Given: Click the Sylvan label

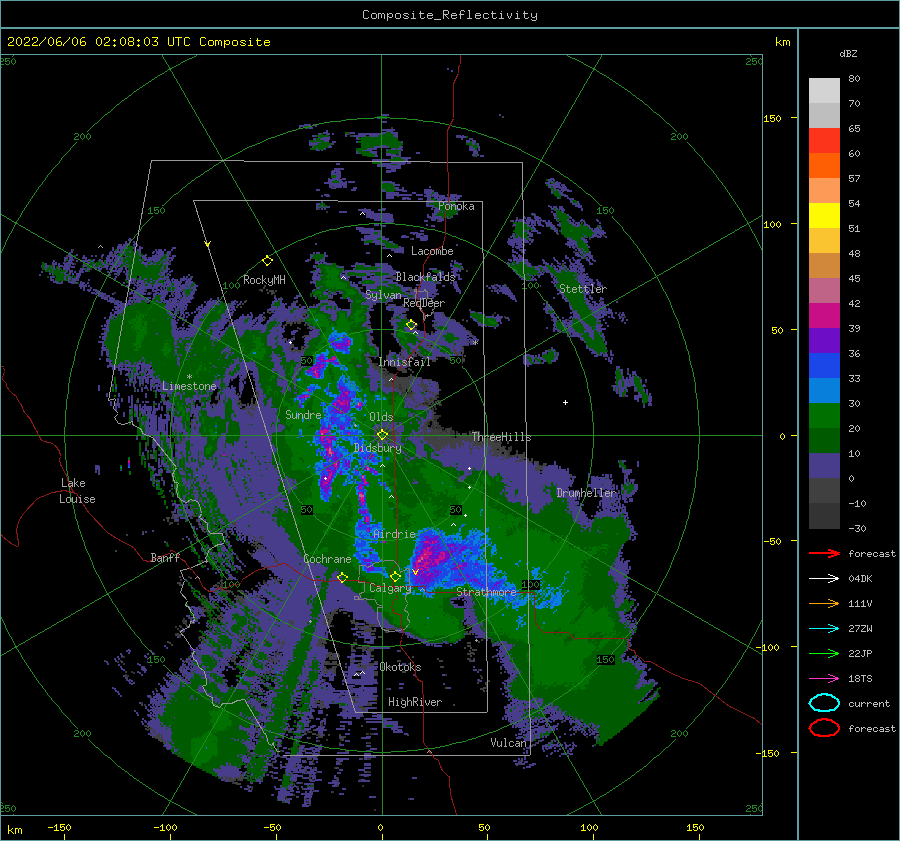Looking at the screenshot, I should click(x=383, y=295).
